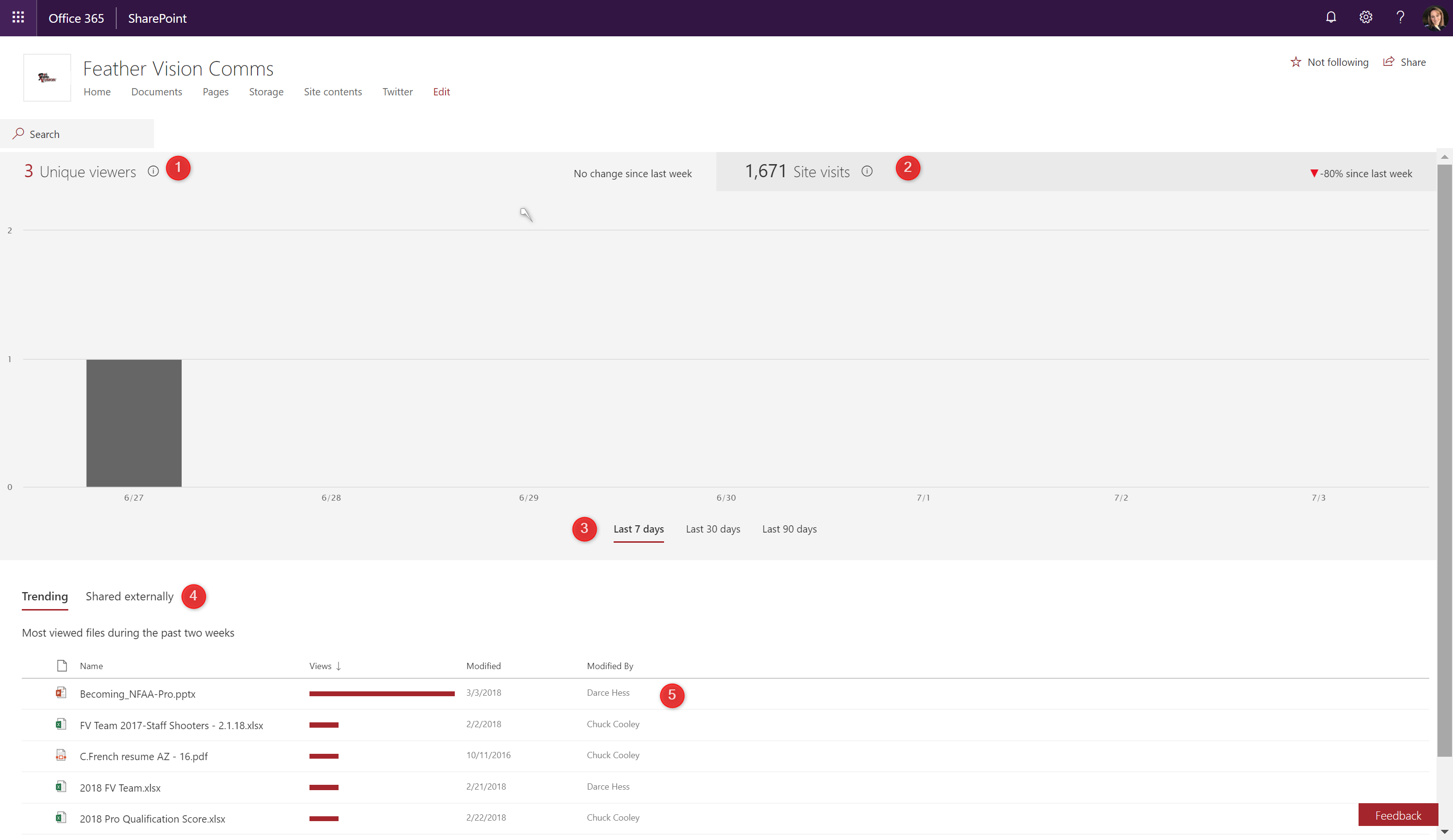Open the settings gear menu
This screenshot has height=840, width=1453.
coord(1365,18)
